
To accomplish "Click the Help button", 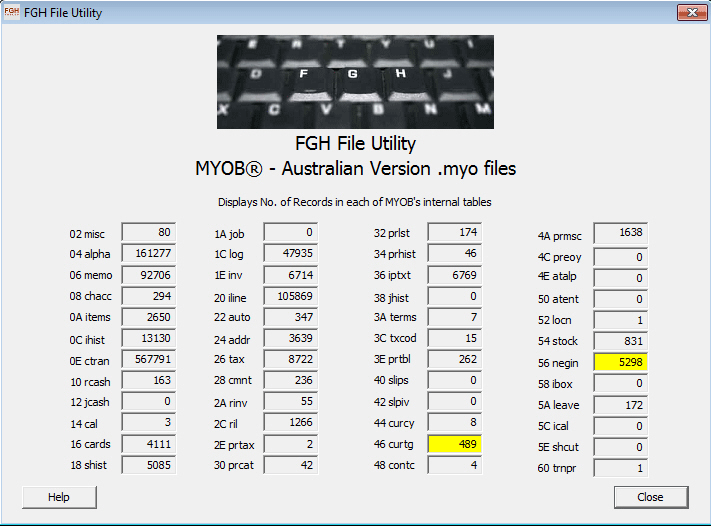I will 59,497.
